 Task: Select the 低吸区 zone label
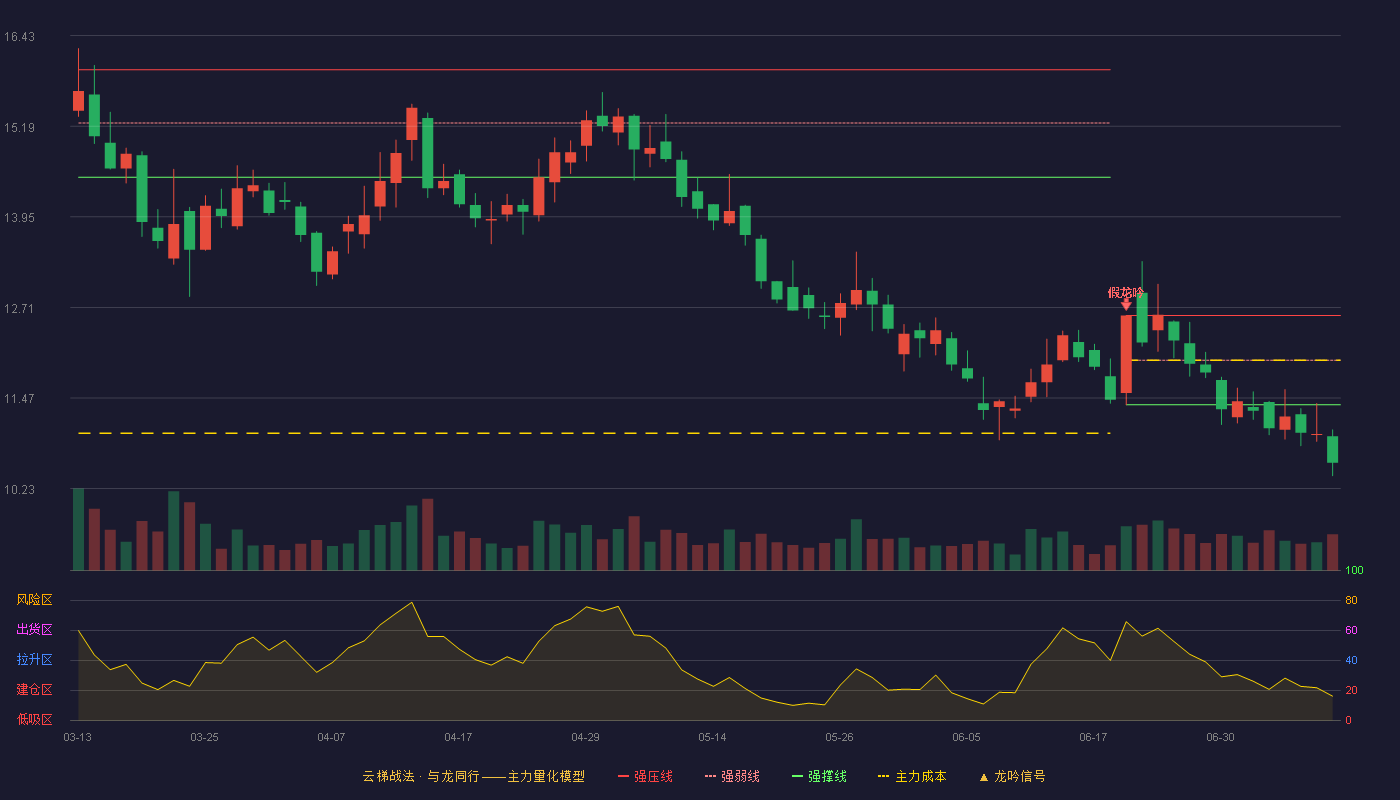coord(34,720)
